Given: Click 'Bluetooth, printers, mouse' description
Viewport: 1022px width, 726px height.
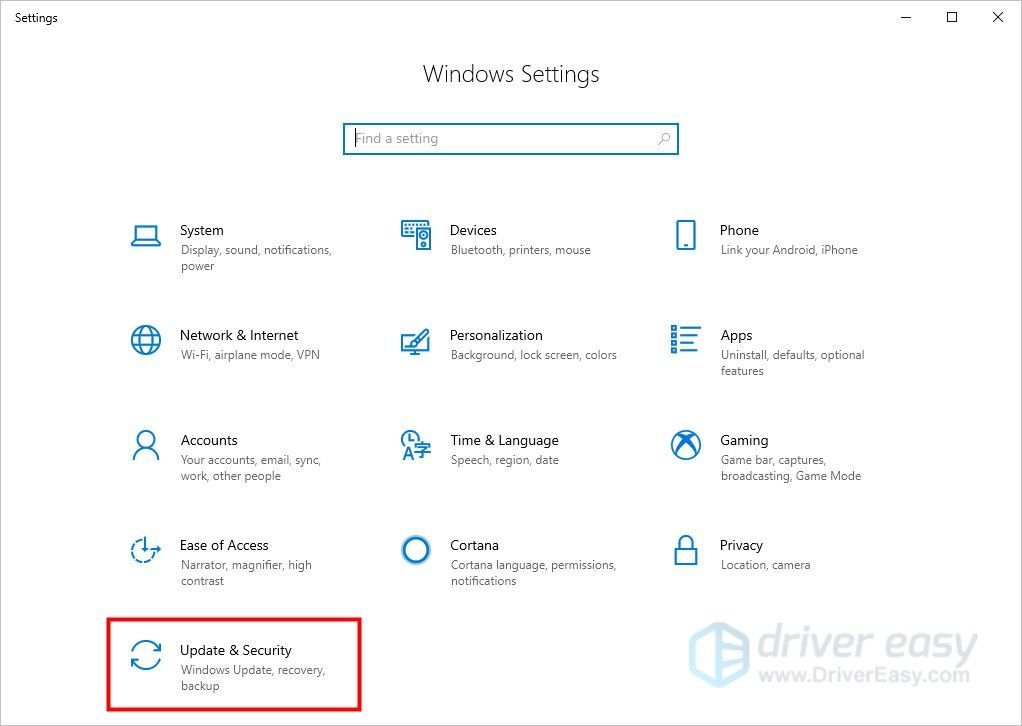Looking at the screenshot, I should point(521,250).
